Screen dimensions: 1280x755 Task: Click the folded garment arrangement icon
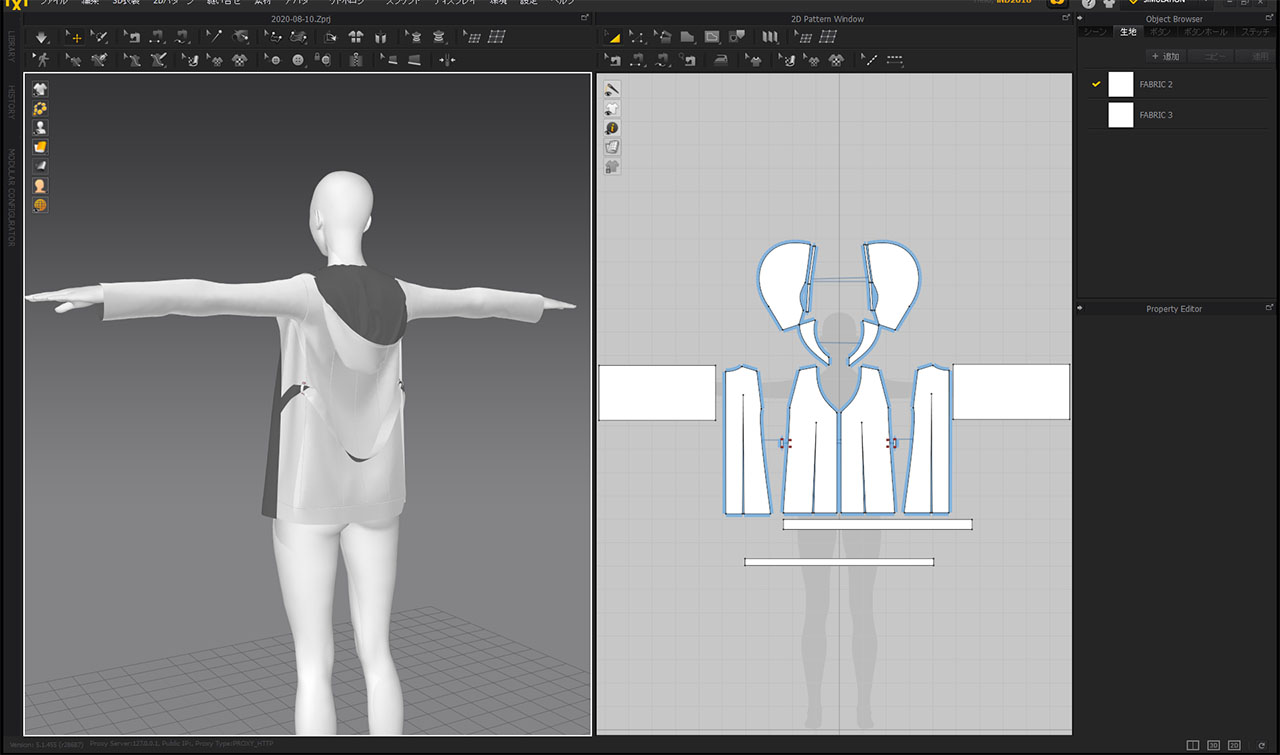point(380,37)
